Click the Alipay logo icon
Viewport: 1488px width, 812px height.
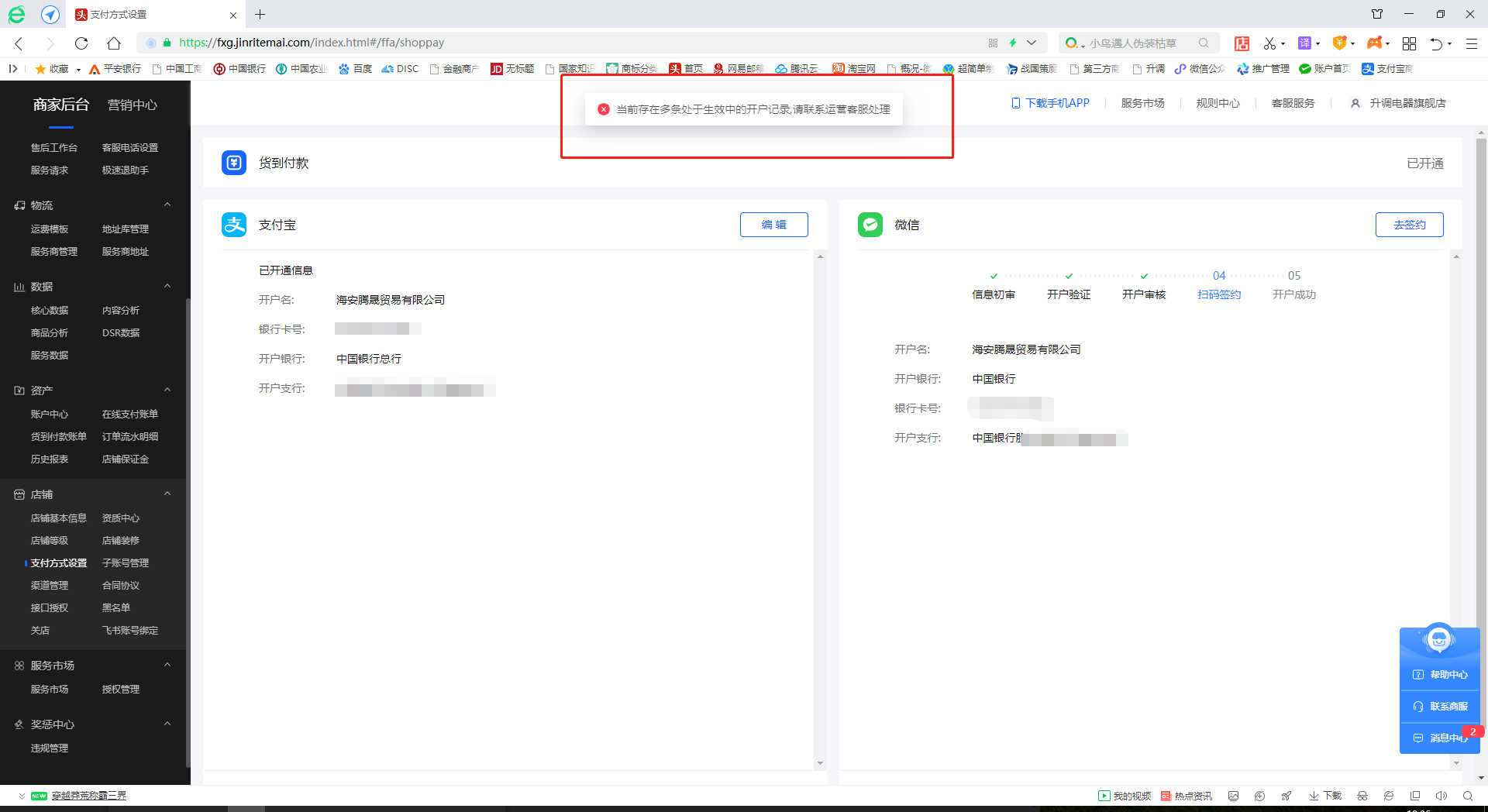[x=234, y=225]
